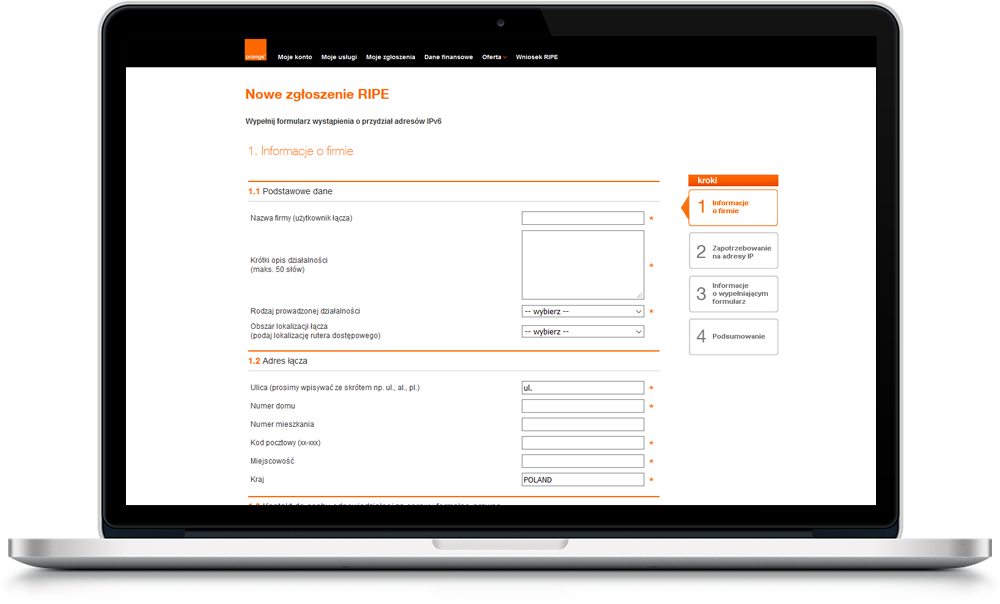Click the Nowe zgłoszenie RIPE heading
The image size is (1000, 604).
pyautogui.click(x=317, y=94)
